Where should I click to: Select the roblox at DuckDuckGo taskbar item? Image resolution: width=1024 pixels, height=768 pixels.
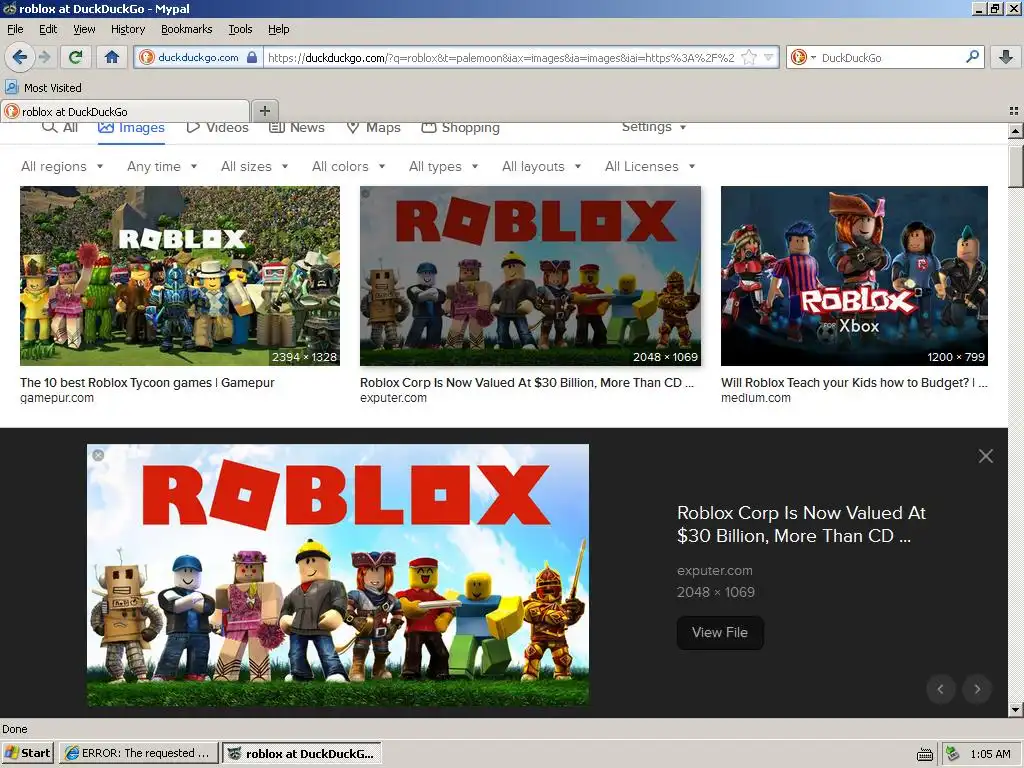pos(302,753)
